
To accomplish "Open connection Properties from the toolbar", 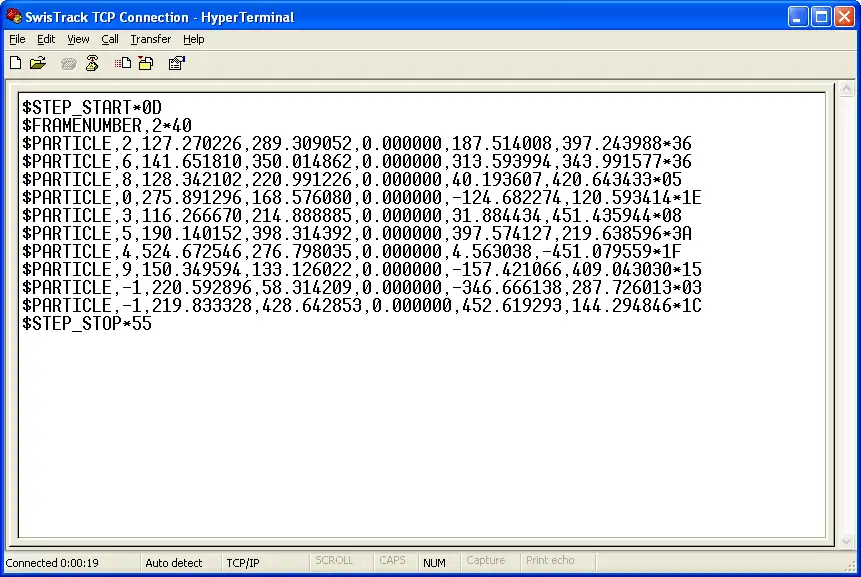I will point(176,62).
